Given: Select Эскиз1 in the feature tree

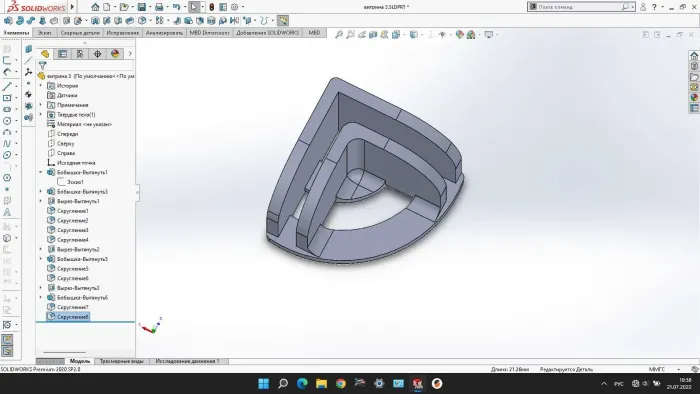Looking at the screenshot, I should coord(75,182).
